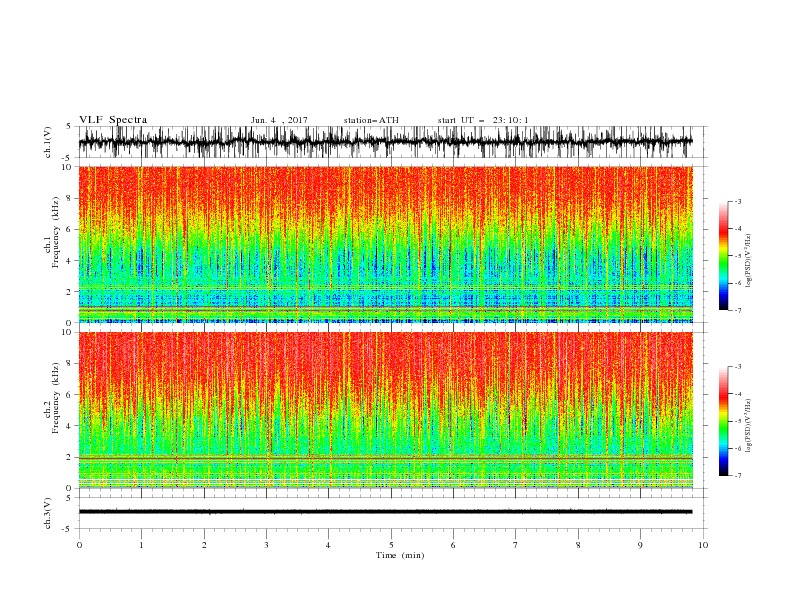
Task: Select ch.1 colorbar label "log(PSD)(V²/Hz)"
Action: [749, 261]
